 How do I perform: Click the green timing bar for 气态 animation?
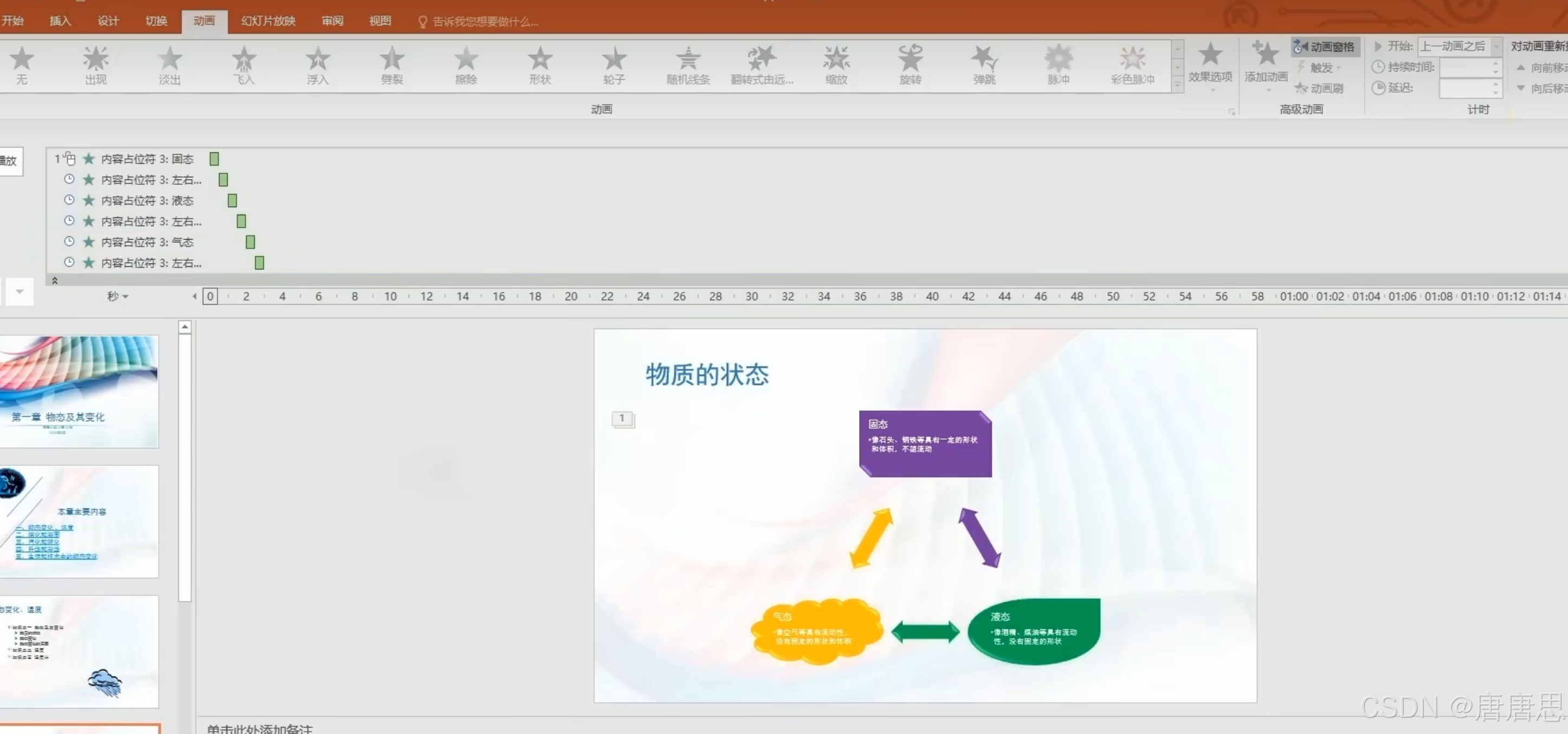pos(250,242)
